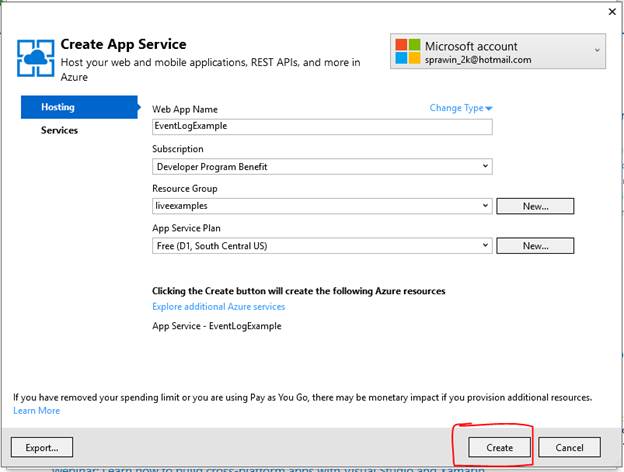This screenshot has width=624, height=472.
Task: Open Explore additional Azure services link
Action: click(218, 307)
